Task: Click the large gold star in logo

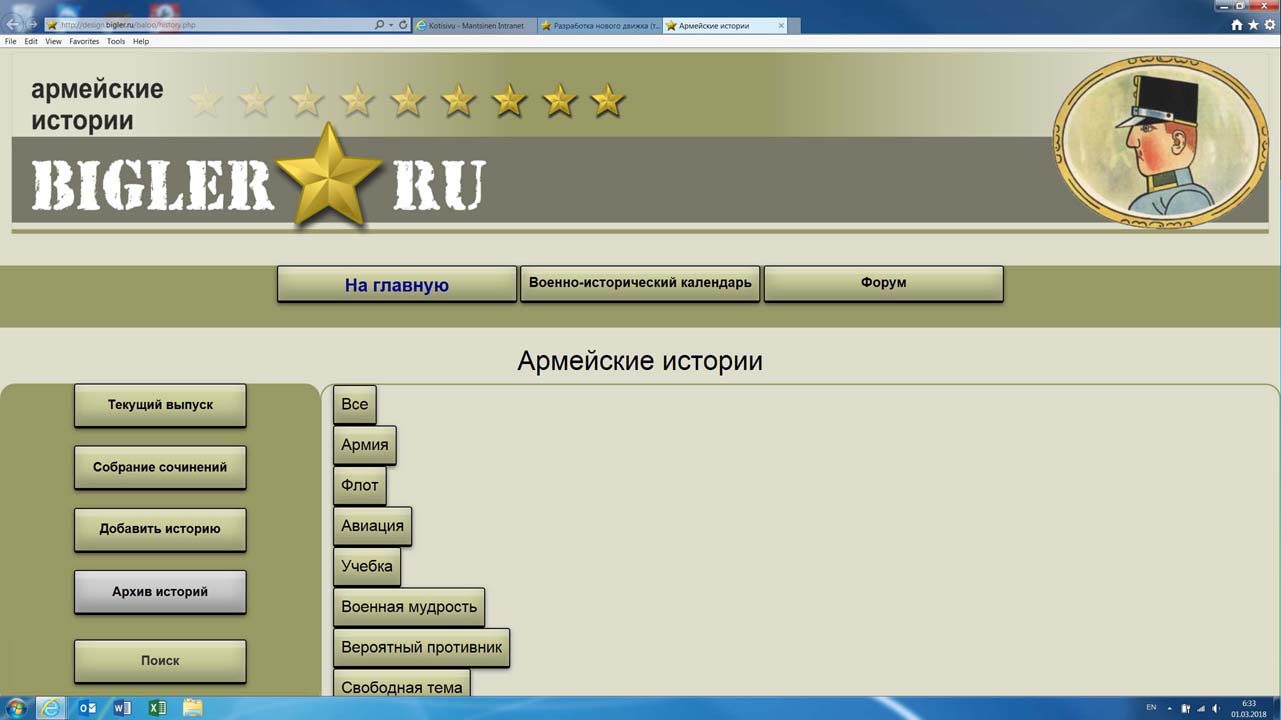Action: 328,175
